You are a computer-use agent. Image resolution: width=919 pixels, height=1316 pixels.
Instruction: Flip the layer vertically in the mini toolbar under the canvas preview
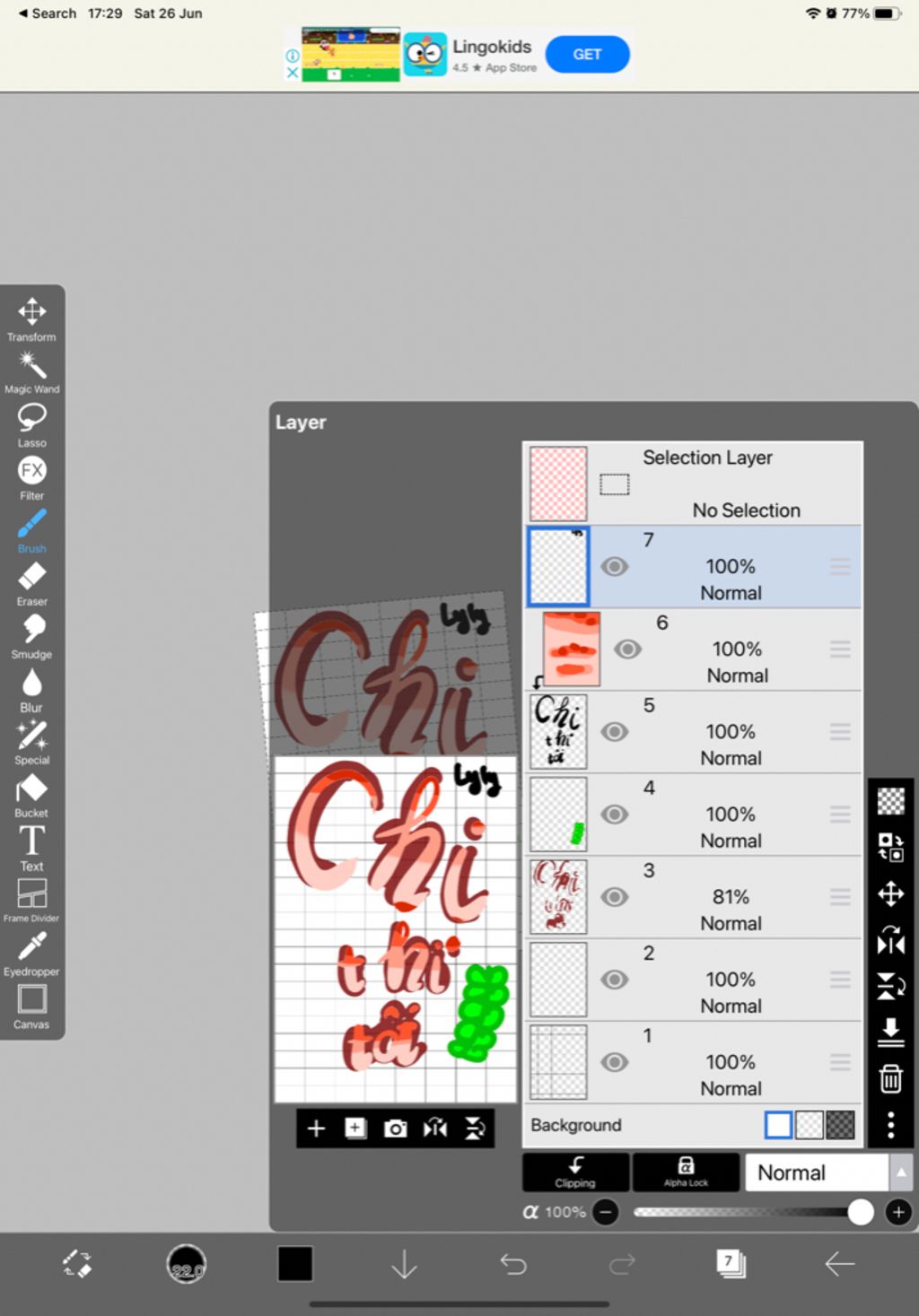[475, 1129]
